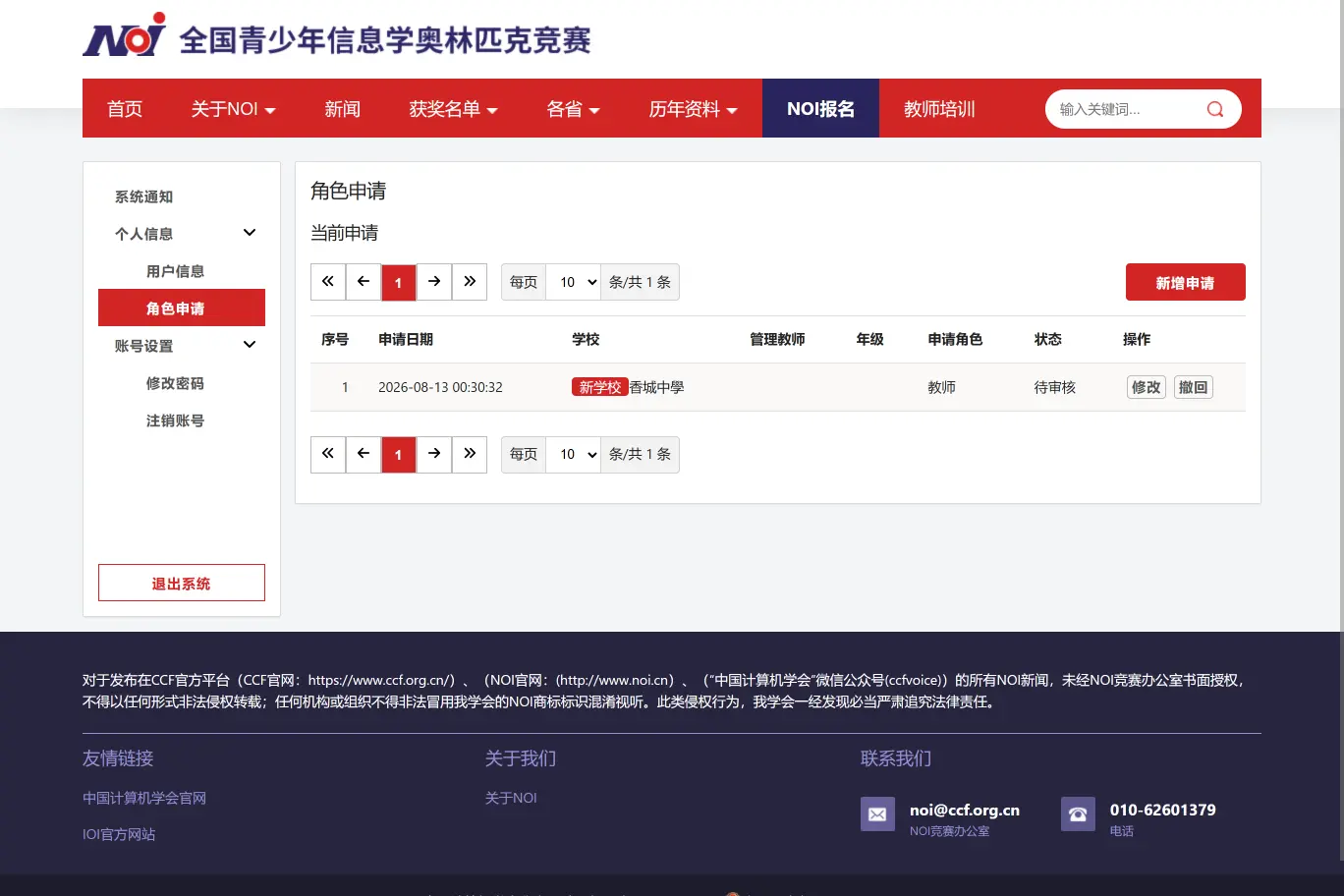Click 撤回 to withdraw the application
The width and height of the screenshot is (1344, 896).
click(1194, 387)
